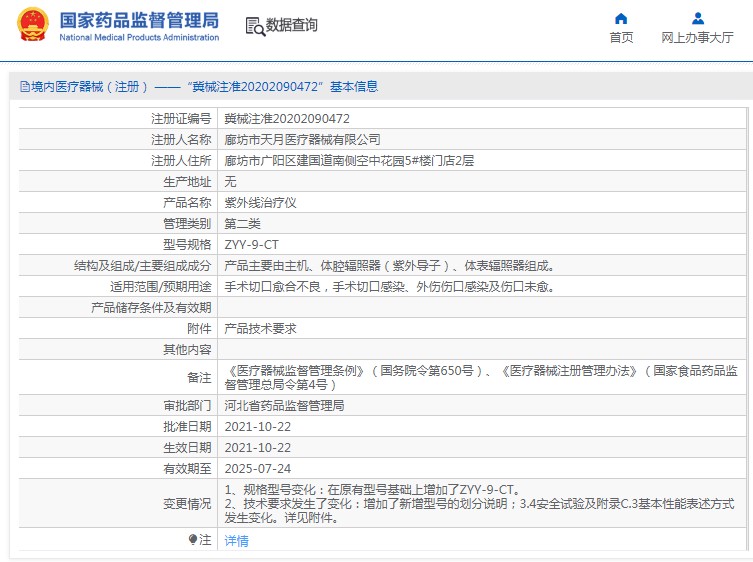Click the 其他内容 label

pos(187,350)
